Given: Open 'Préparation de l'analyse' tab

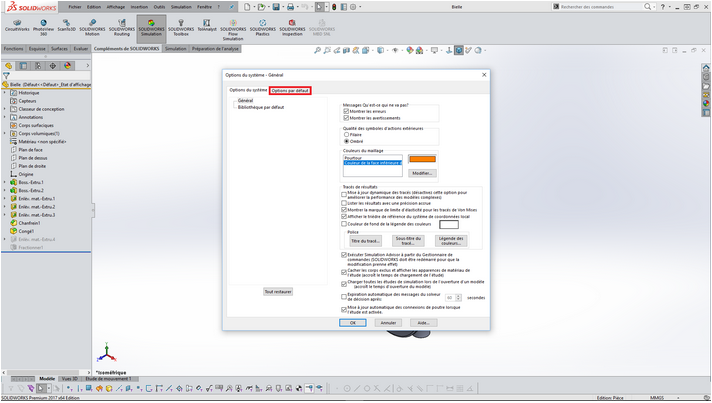Looking at the screenshot, I should pyautogui.click(x=215, y=49).
